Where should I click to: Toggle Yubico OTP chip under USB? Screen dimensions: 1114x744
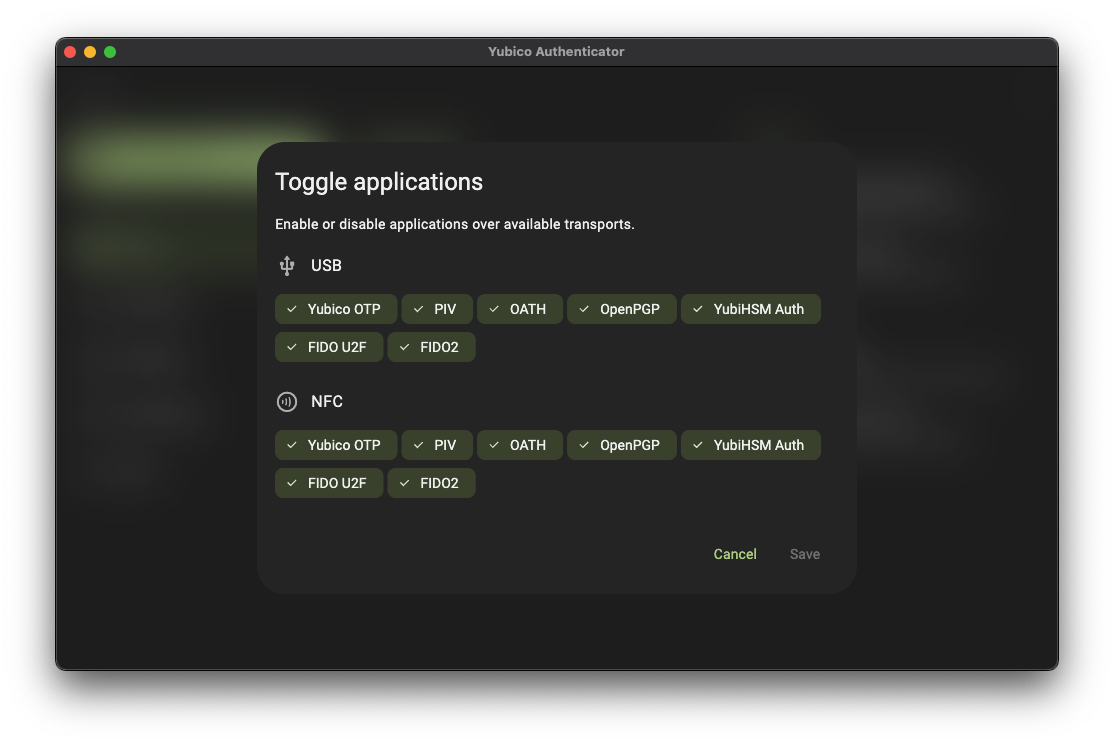(x=335, y=309)
